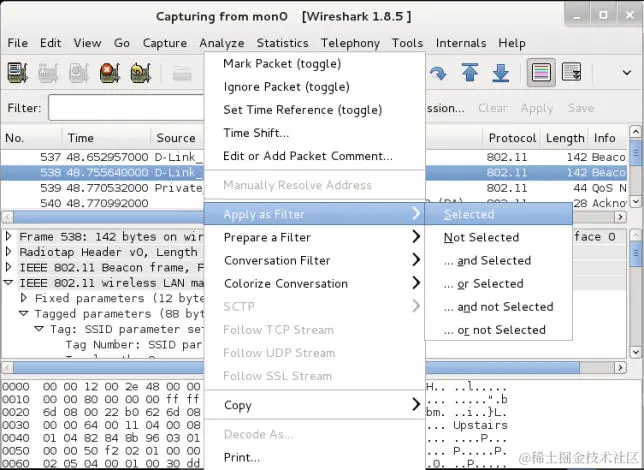The width and height of the screenshot is (644, 470).
Task: Choose Ignore Packet (toggle)
Action: pos(315,87)
